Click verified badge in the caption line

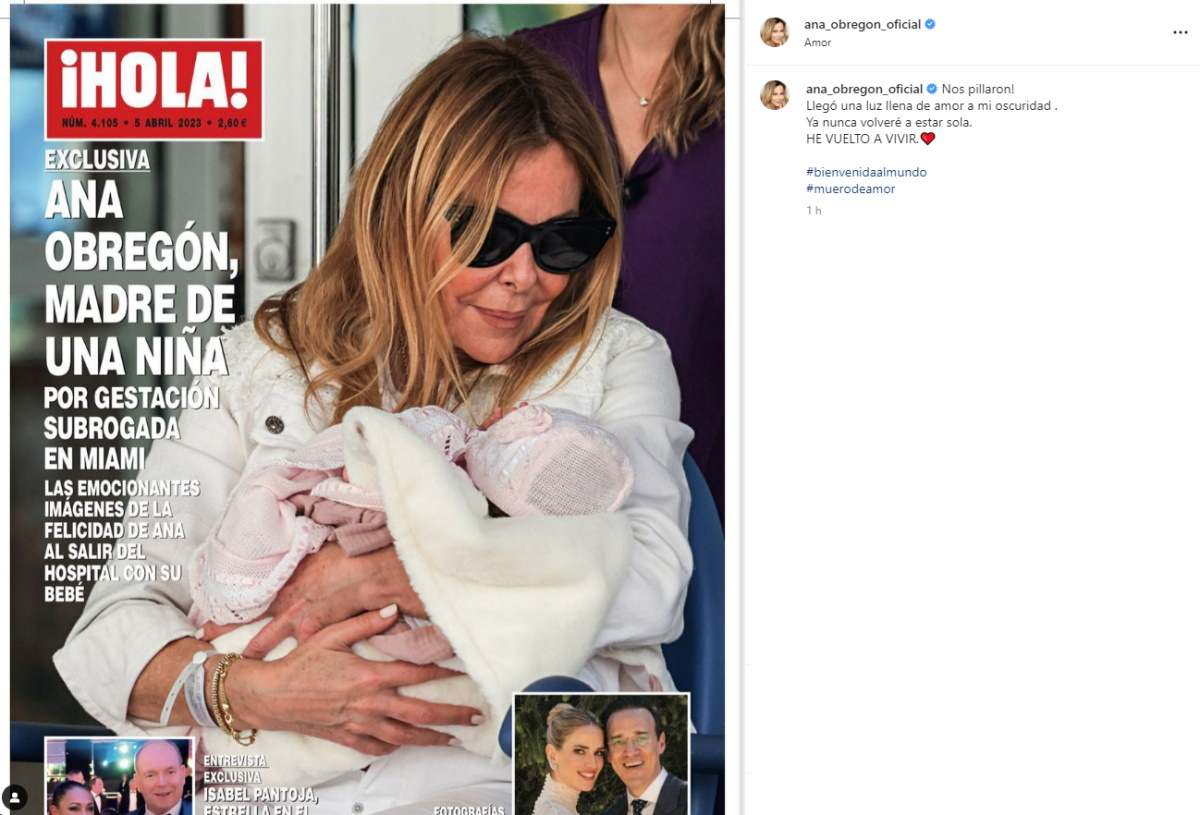click(932, 89)
